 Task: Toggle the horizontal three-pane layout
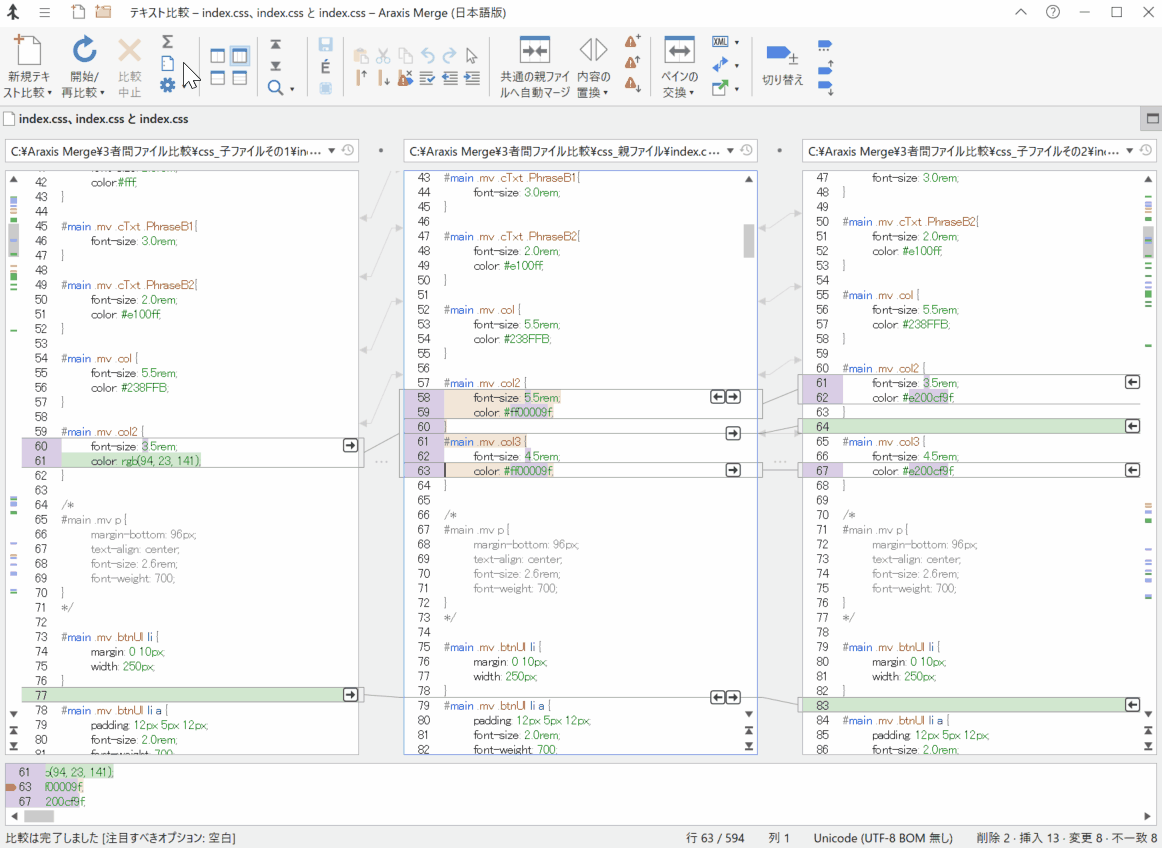point(239,78)
